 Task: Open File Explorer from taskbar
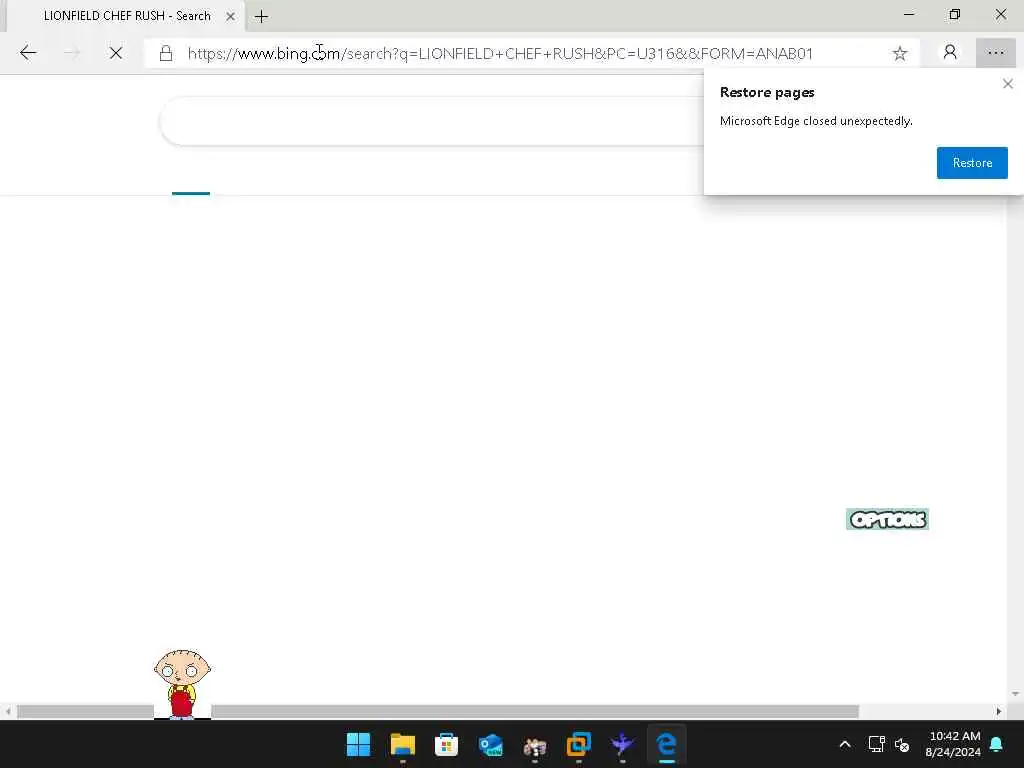[402, 744]
